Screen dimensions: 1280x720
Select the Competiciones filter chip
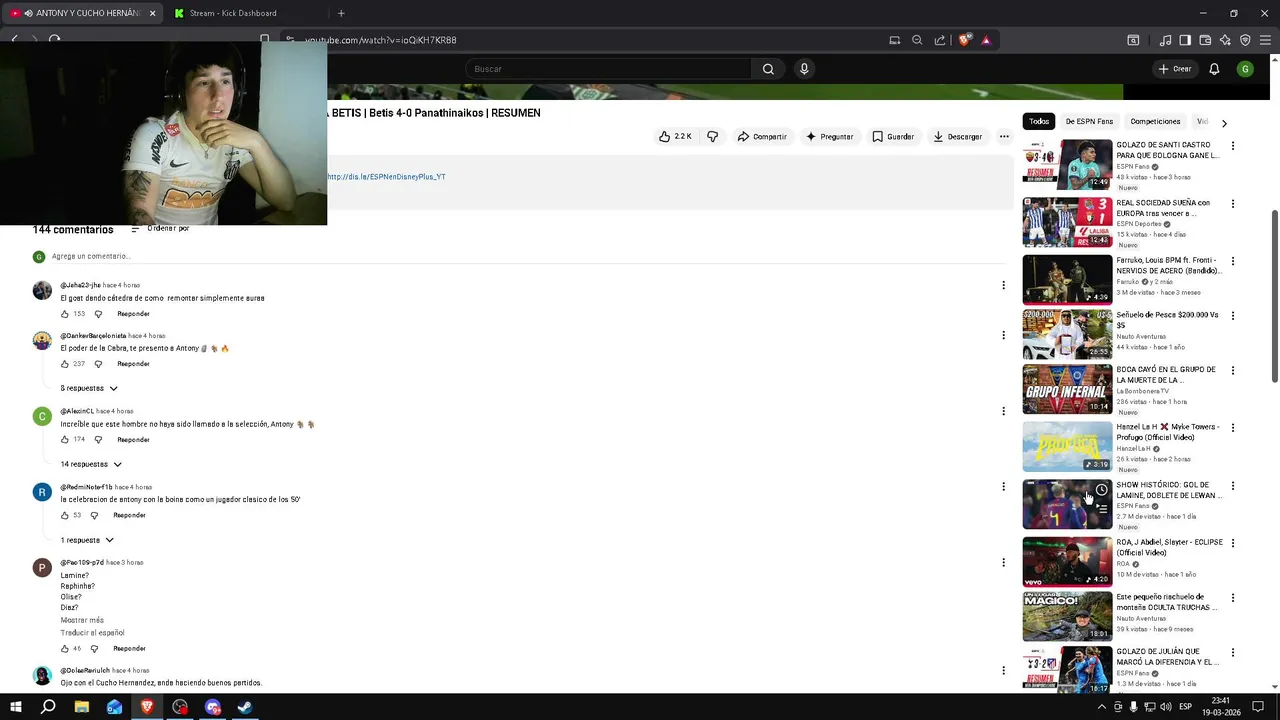tap(1155, 122)
